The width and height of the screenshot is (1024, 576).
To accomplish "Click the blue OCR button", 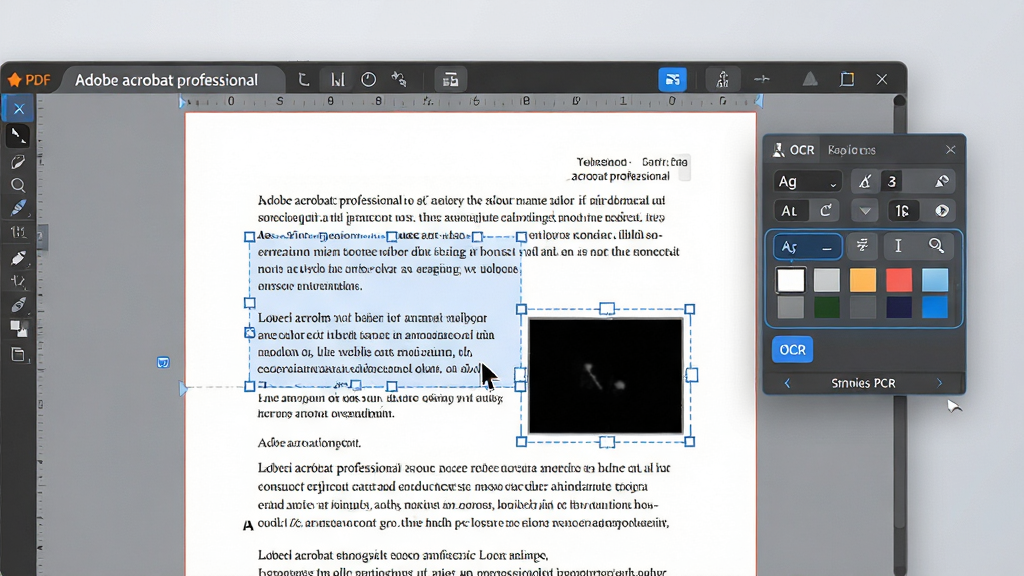I will point(792,350).
